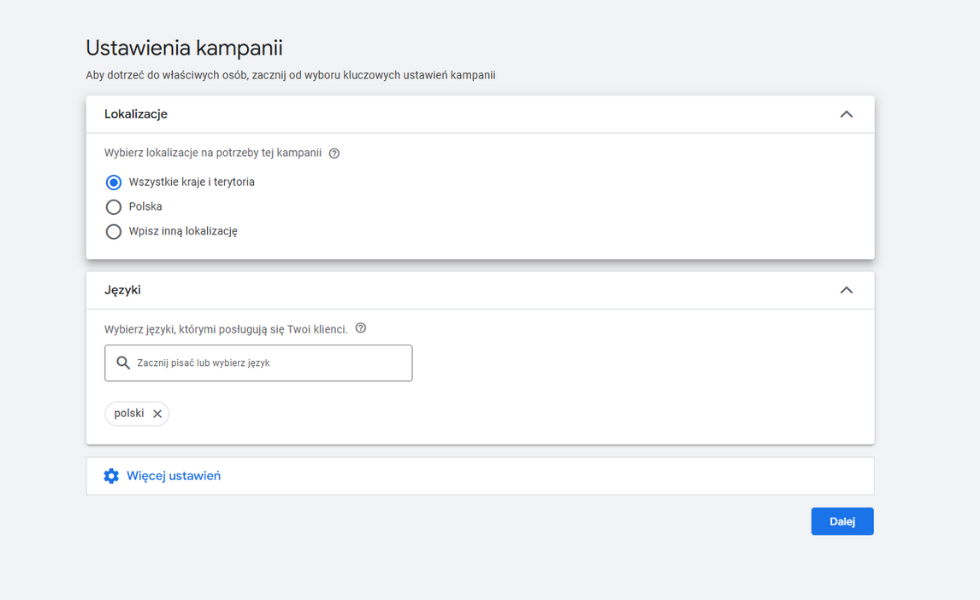Remove the polski language chip with X
This screenshot has width=980, height=600.
click(x=157, y=414)
